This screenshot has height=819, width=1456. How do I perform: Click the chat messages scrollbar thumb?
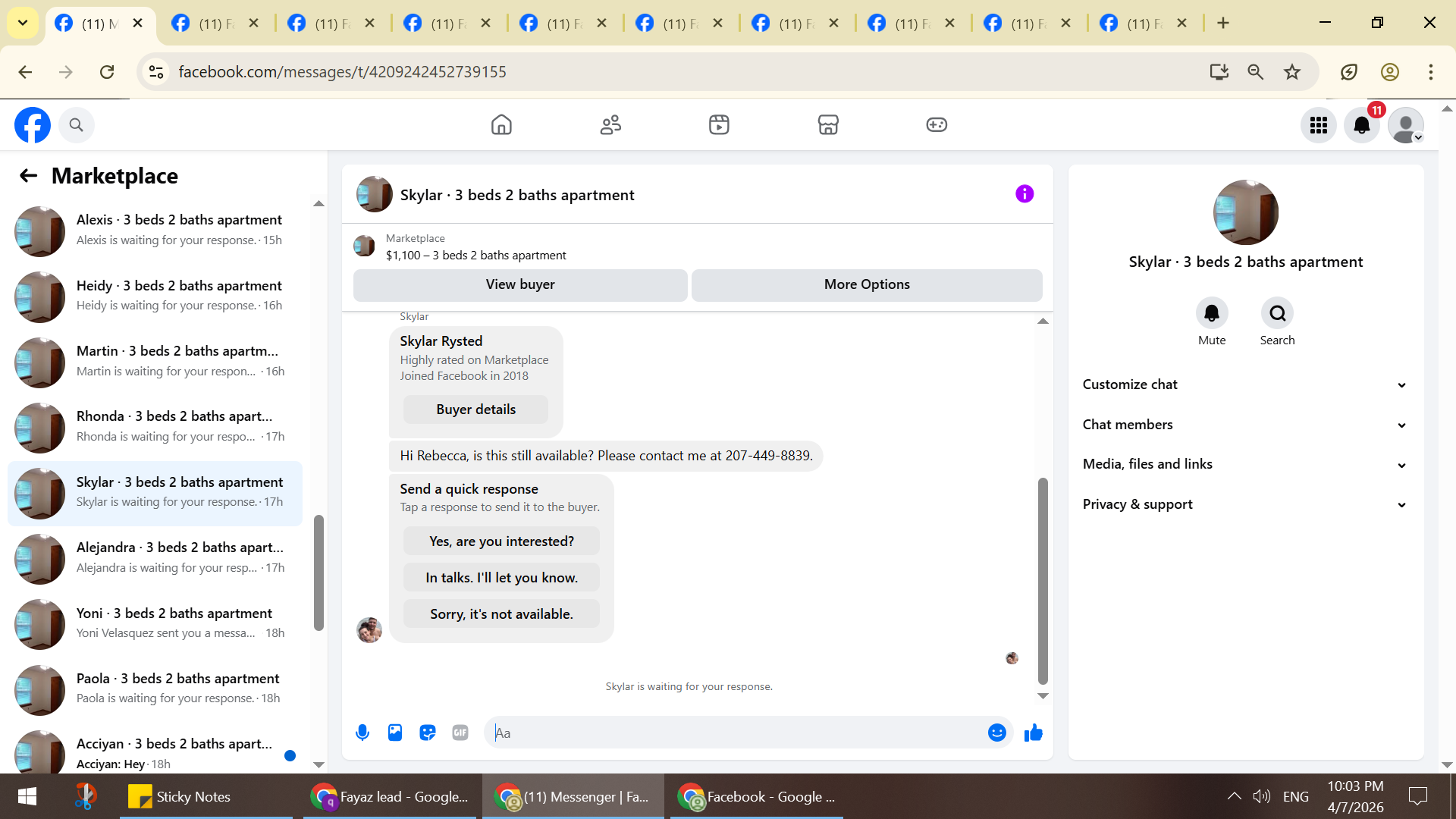point(1043,581)
